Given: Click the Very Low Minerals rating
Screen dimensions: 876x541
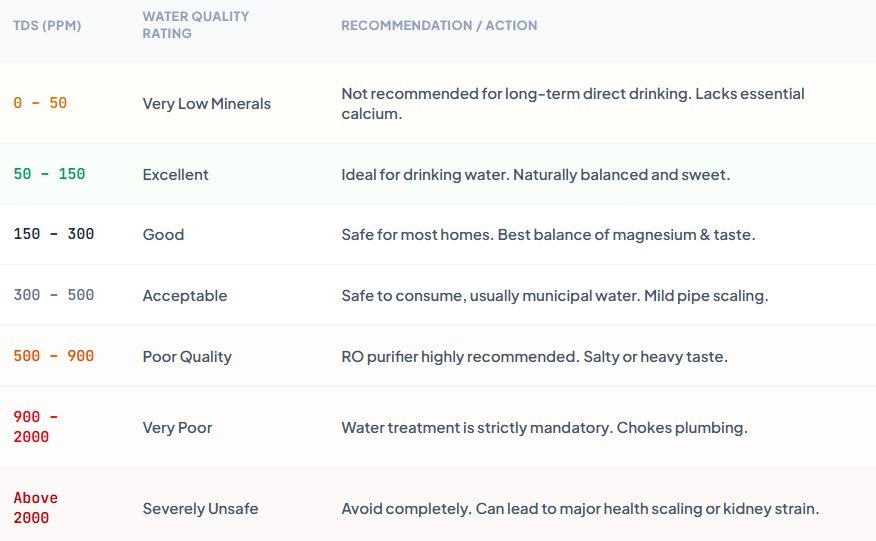Looking at the screenshot, I should (x=207, y=103).
